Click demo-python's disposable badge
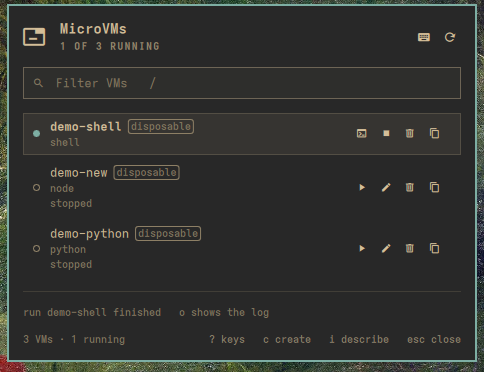Viewport: 484px width, 372px height. 168,234
